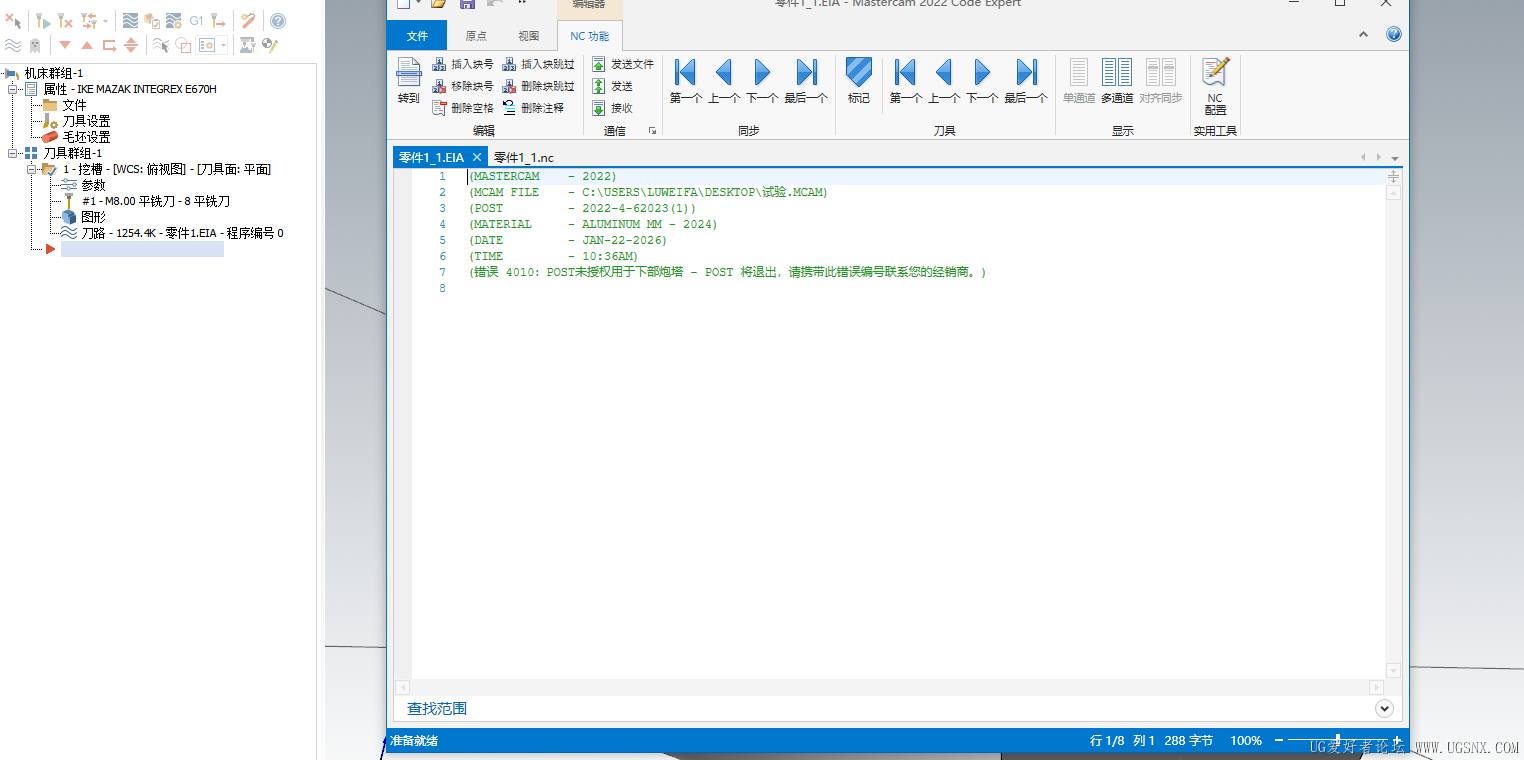Click the 标记 (Mark) sync icon
Screen dimensions: 1524x760
click(859, 82)
